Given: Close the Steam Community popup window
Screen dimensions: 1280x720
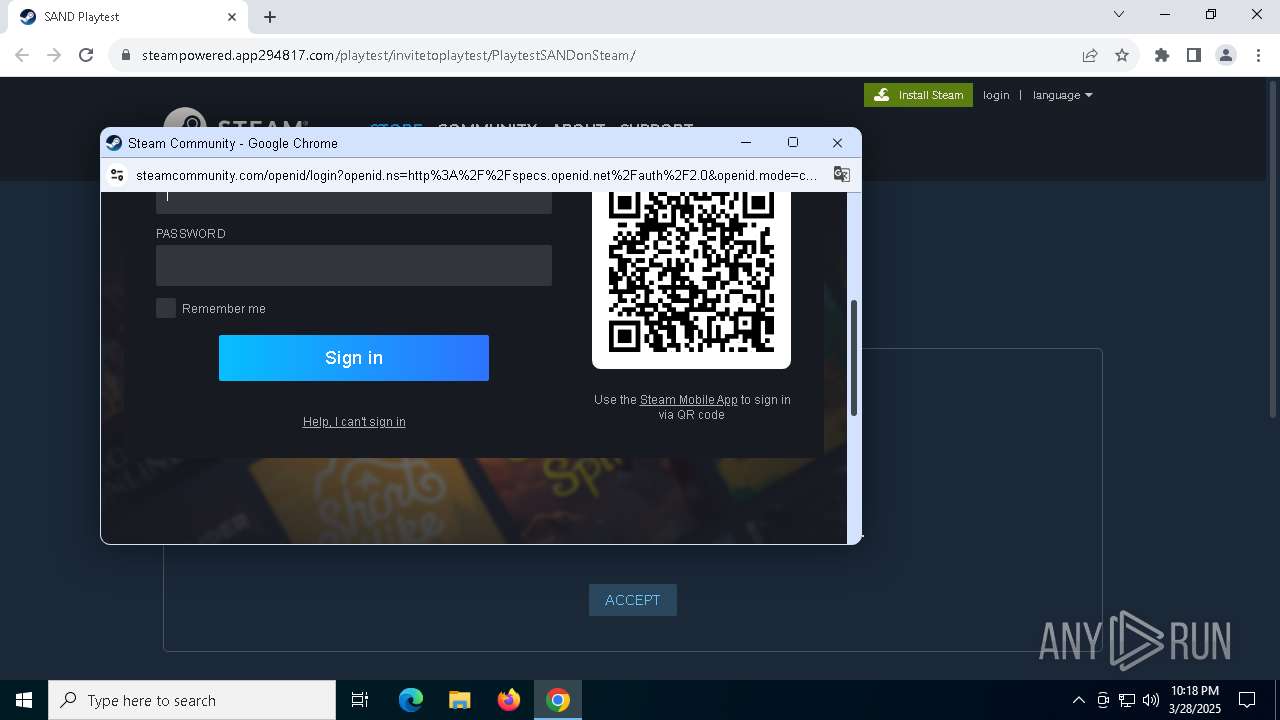Looking at the screenshot, I should pyautogui.click(x=838, y=143).
